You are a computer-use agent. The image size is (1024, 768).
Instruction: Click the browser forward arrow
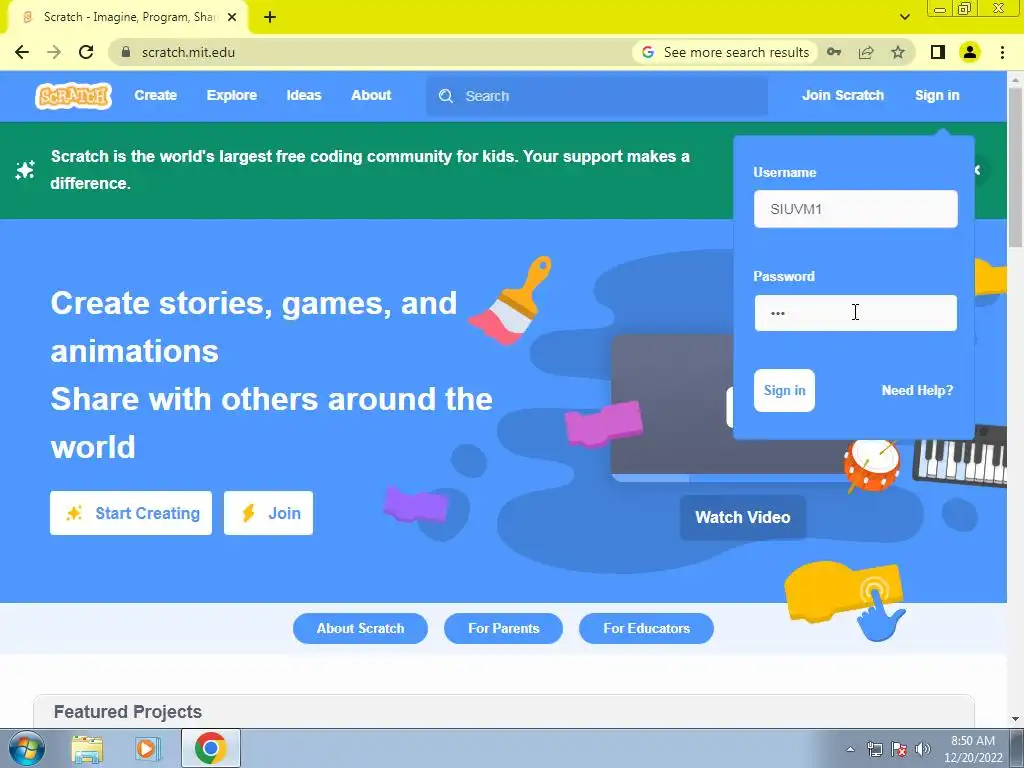click(54, 52)
